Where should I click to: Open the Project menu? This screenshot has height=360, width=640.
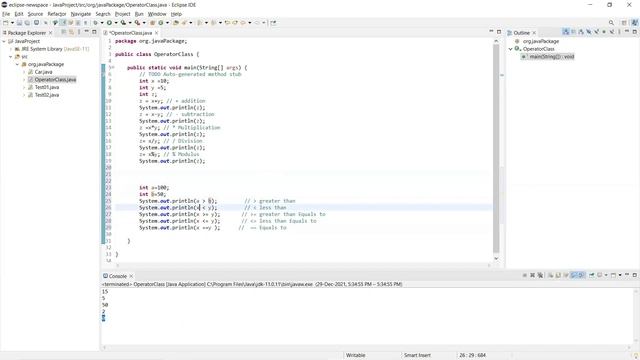[122, 14]
